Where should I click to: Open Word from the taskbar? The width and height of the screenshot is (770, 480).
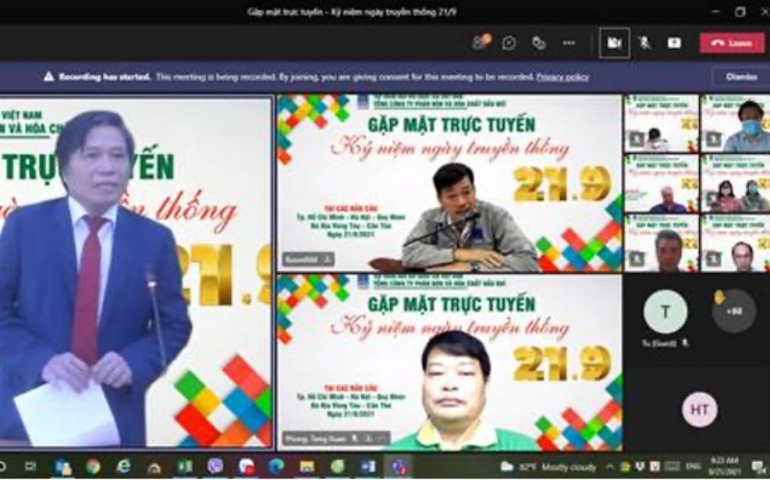(x=368, y=466)
